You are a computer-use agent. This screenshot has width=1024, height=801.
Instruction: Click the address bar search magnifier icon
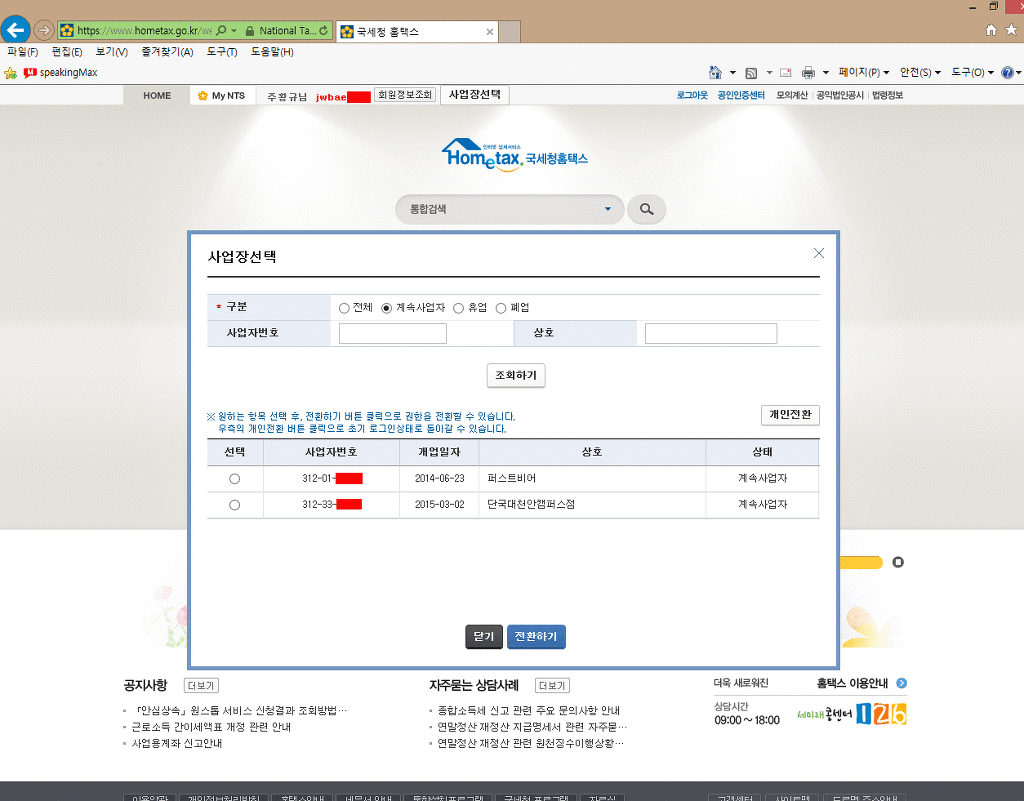pyautogui.click(x=221, y=30)
